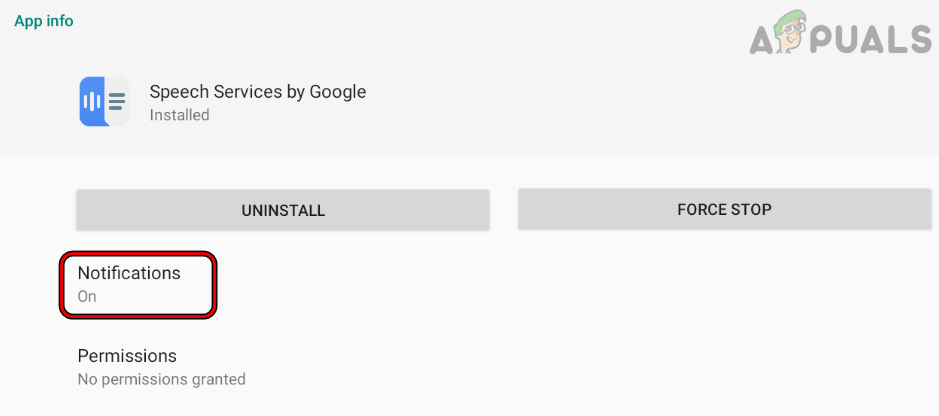The image size is (939, 416).
Task: Click the word 'Google' in app title
Action: pos(339,92)
